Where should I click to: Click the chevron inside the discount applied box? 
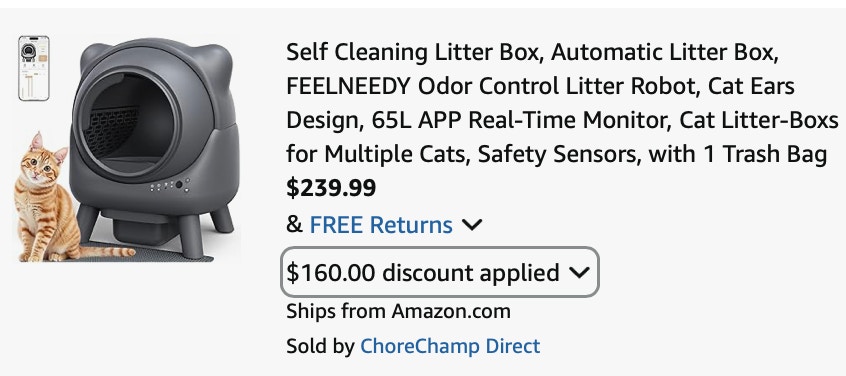579,272
